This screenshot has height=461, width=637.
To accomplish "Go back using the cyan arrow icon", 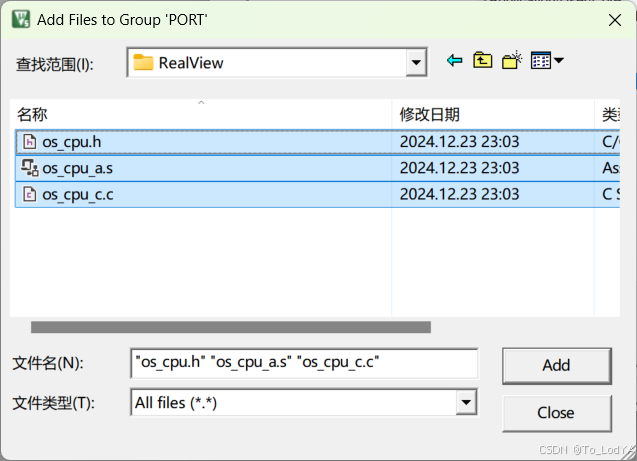I will [455, 61].
